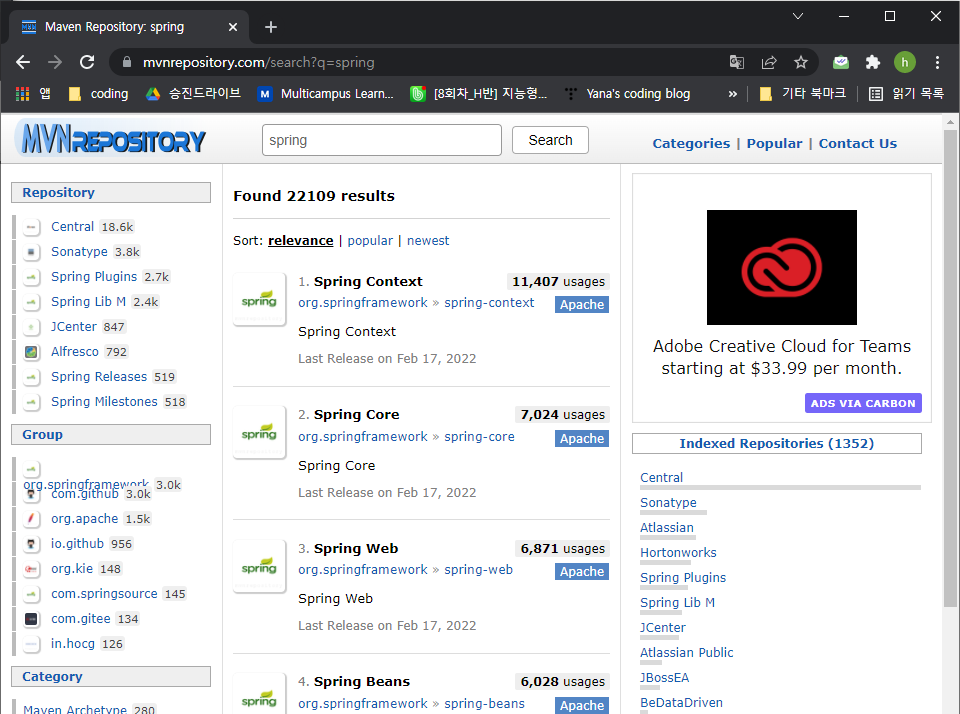960x714 pixels.
Task: Open Yana's coding blog bookmark
Action: (628, 94)
